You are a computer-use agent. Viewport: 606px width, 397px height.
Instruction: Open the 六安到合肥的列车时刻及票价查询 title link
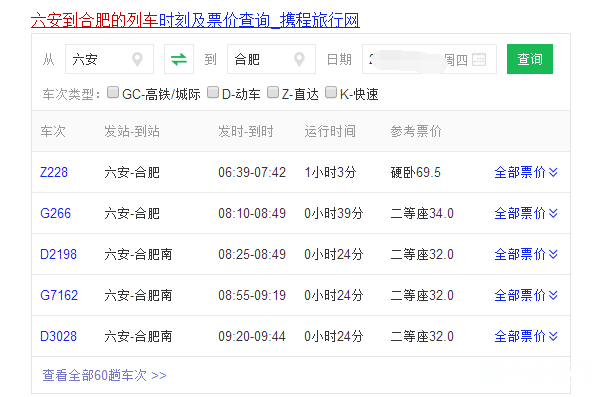coord(195,20)
